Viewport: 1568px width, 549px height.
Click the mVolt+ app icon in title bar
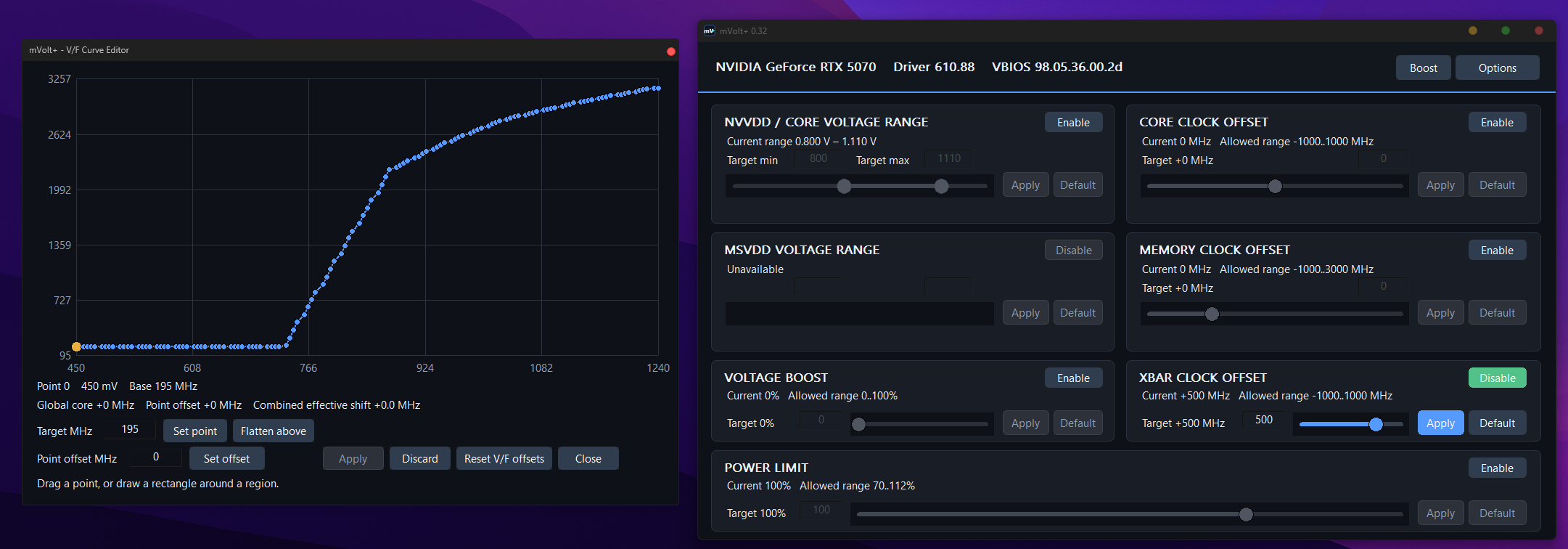(x=710, y=30)
